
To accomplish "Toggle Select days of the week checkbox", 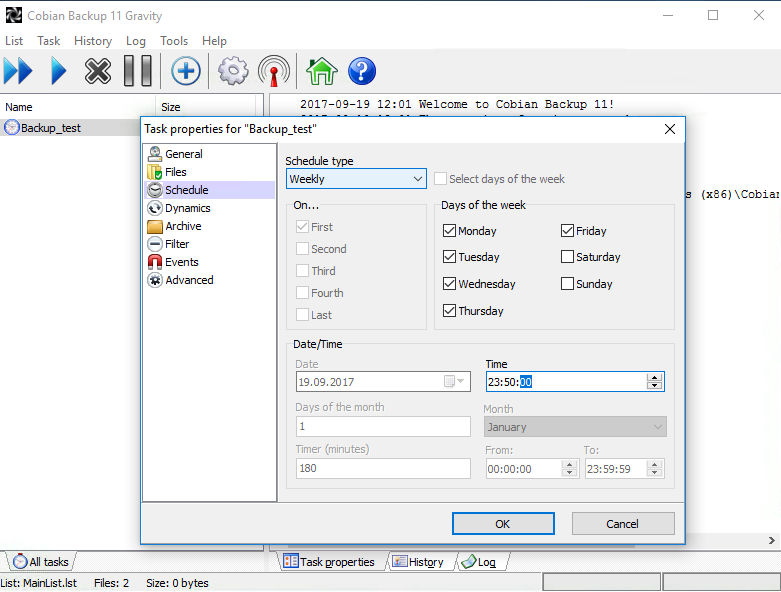I will 440,179.
